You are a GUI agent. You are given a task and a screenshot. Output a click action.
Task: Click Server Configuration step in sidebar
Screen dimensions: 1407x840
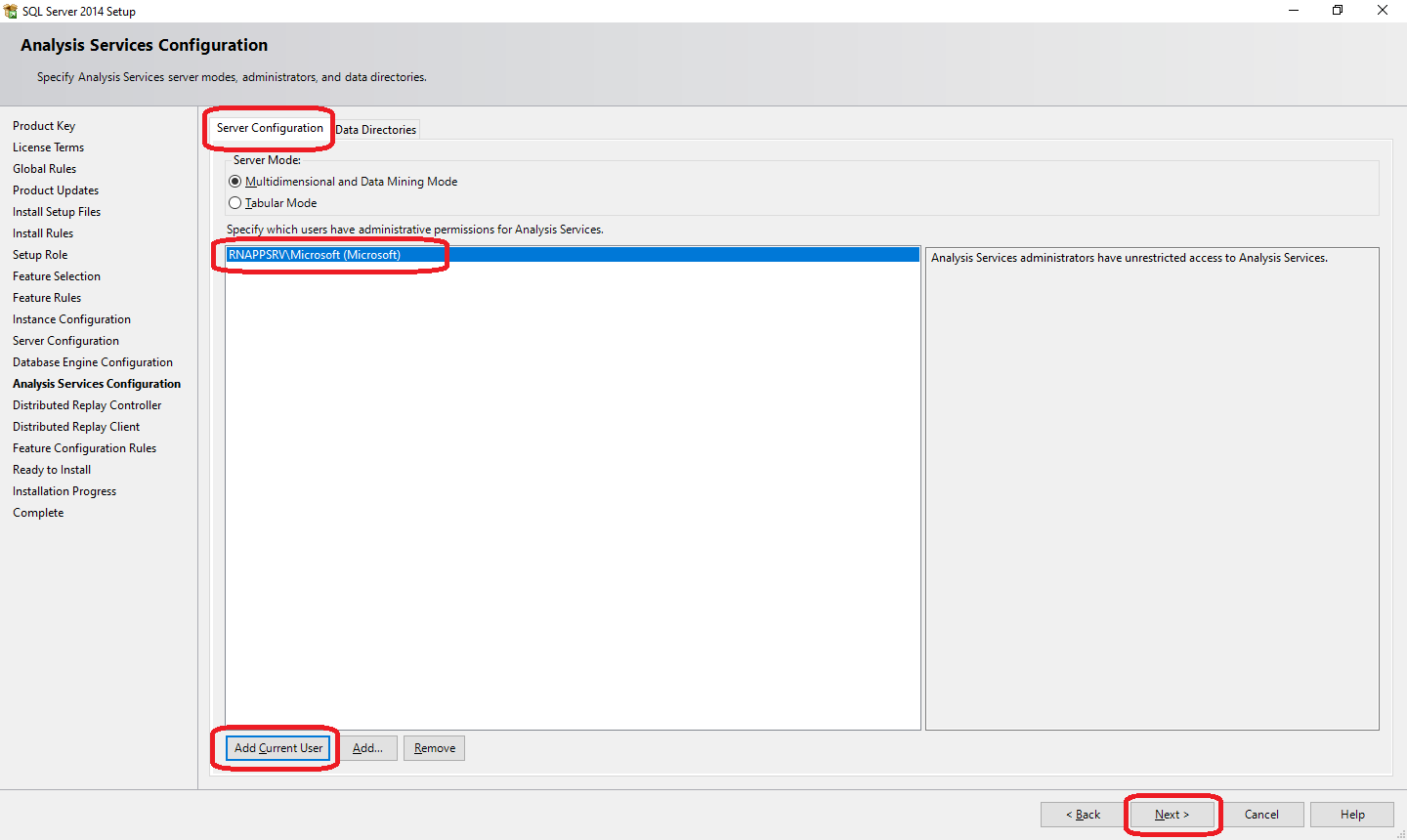pyautogui.click(x=65, y=341)
